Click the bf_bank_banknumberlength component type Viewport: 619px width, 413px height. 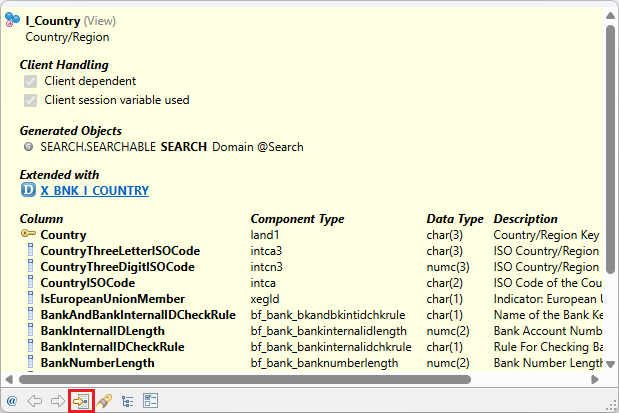325,363
